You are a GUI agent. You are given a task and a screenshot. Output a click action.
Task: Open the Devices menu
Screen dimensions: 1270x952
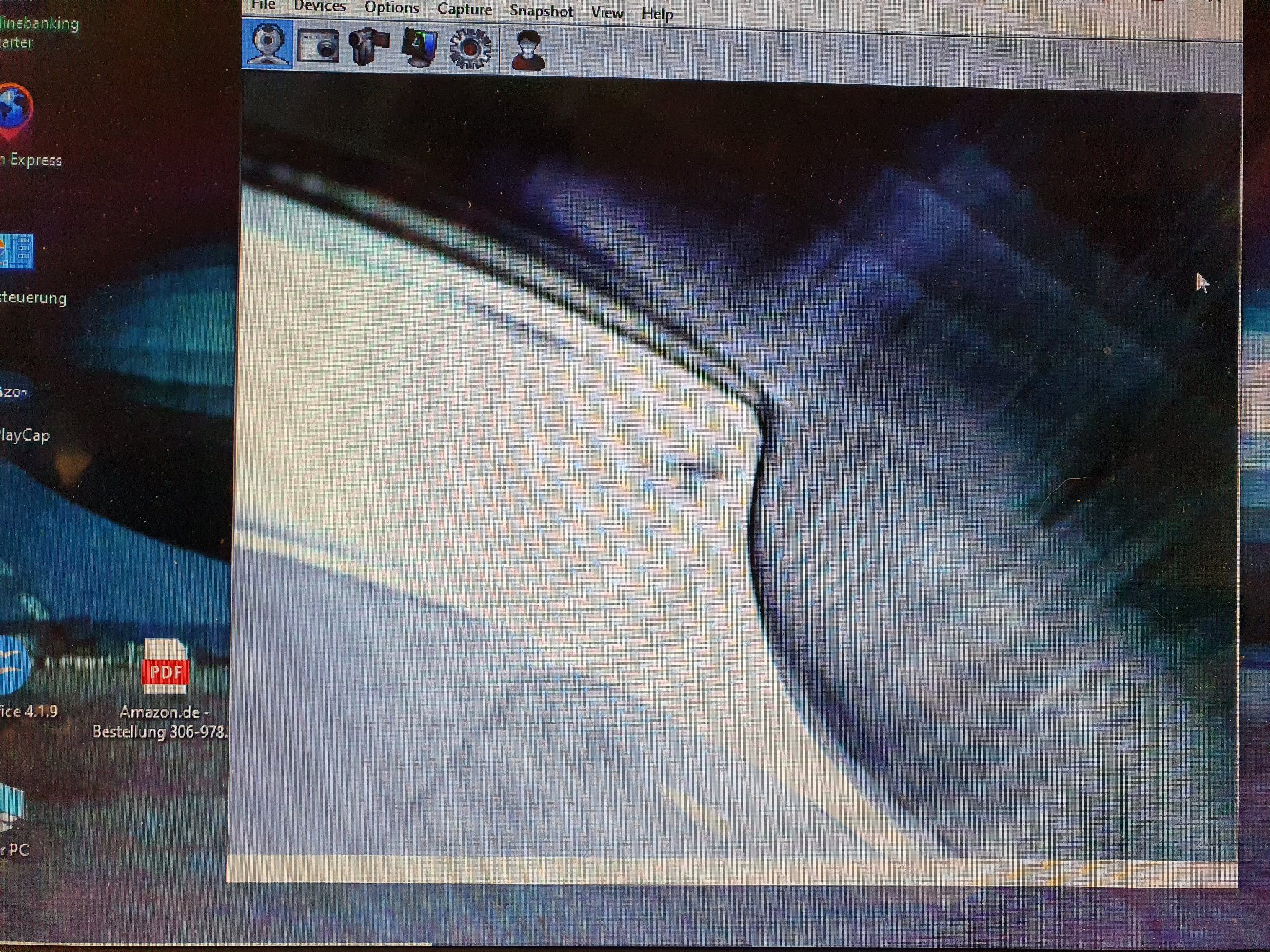(319, 6)
